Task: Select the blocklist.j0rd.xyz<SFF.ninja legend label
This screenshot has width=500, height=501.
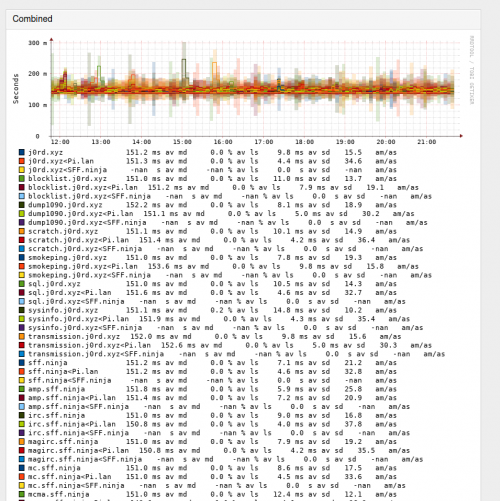Action: pos(89,196)
